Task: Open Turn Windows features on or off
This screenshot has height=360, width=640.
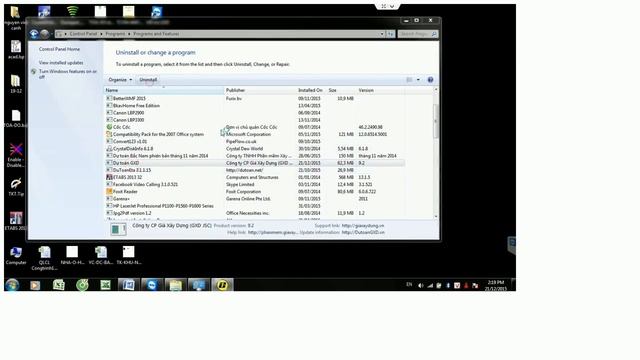Action: (68, 74)
